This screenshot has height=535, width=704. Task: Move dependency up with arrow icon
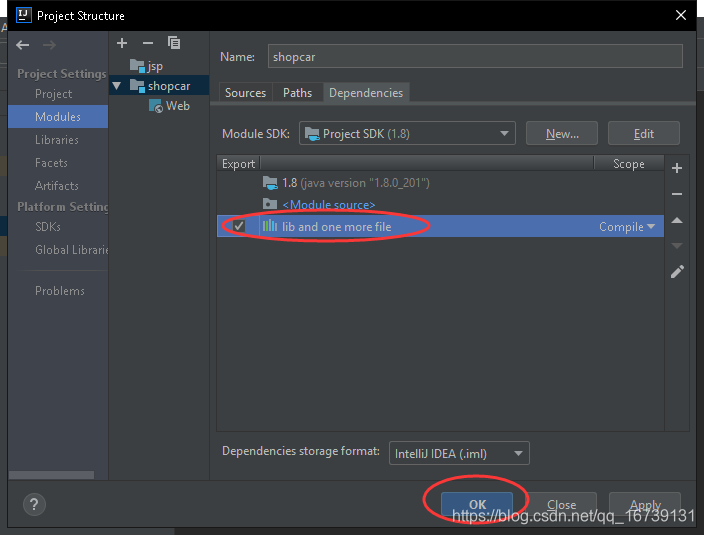[677, 220]
